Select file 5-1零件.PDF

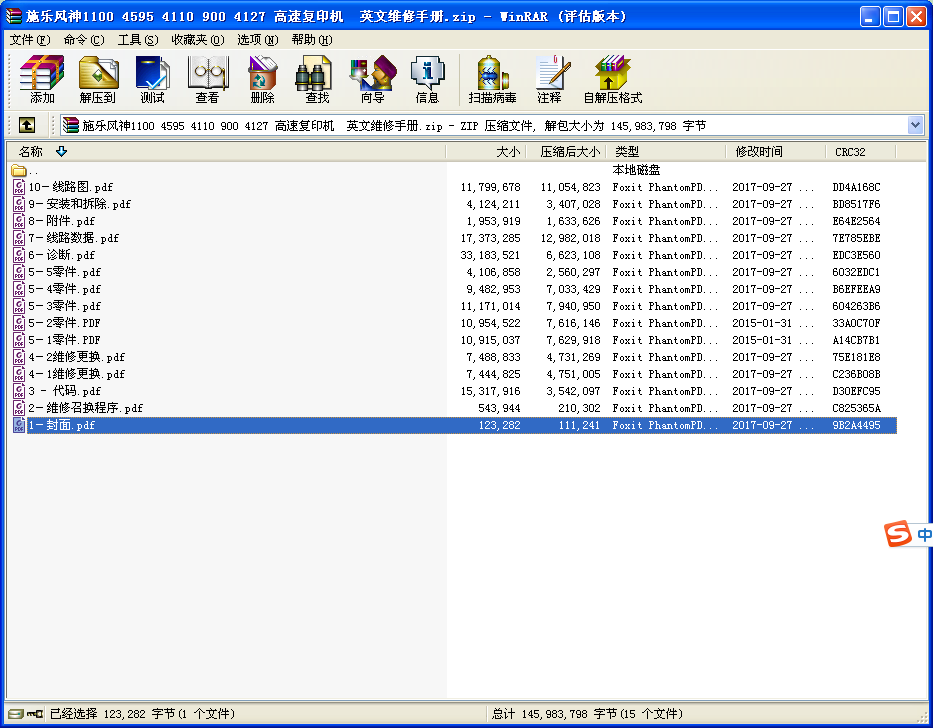tap(64, 340)
